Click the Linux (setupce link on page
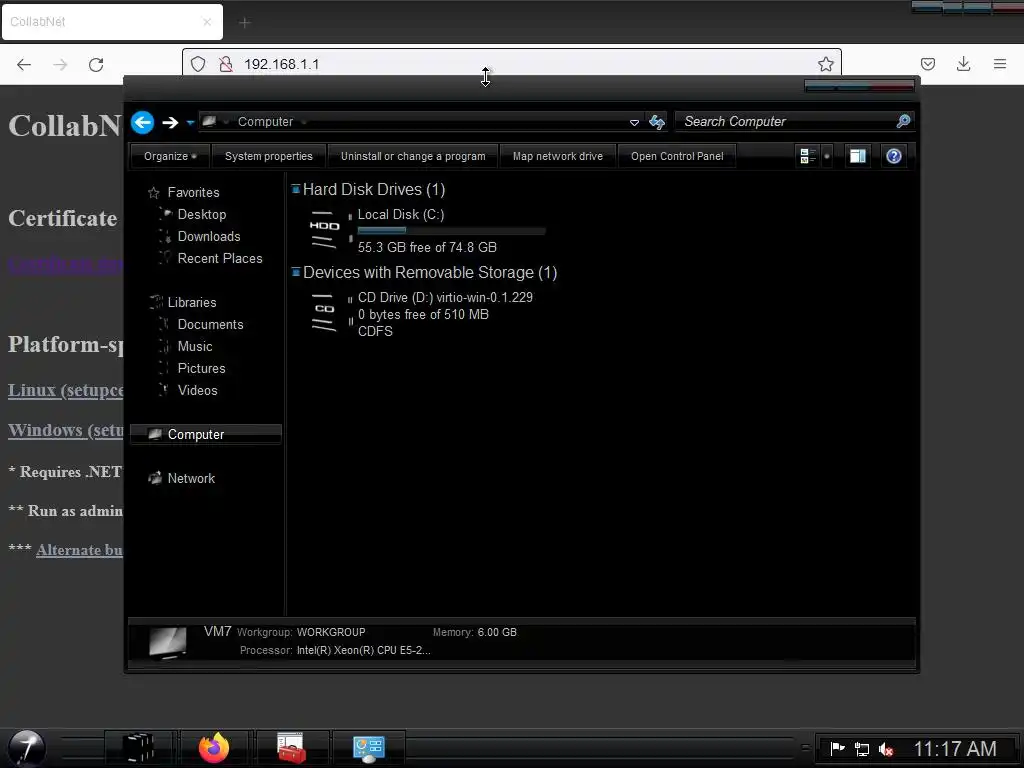 click(x=65, y=391)
